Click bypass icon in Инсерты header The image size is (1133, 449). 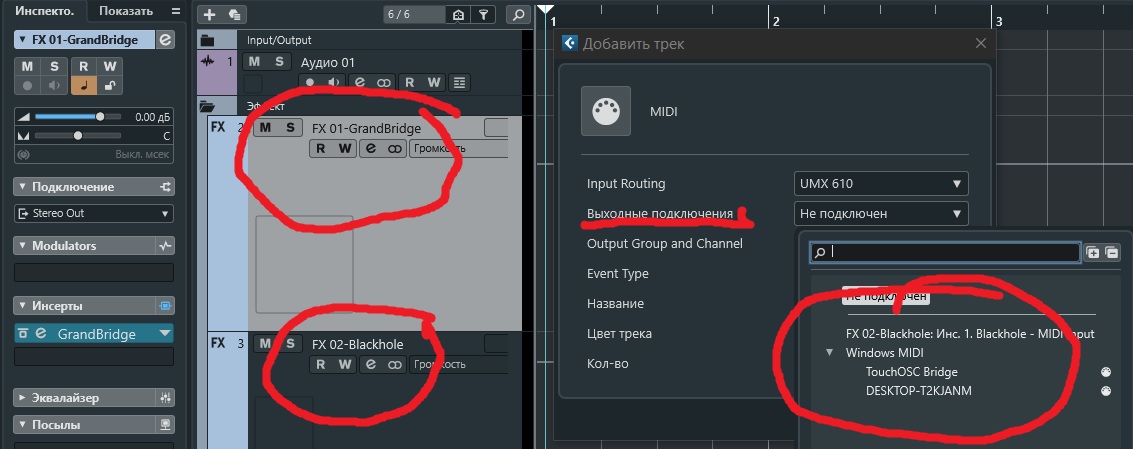coord(166,306)
